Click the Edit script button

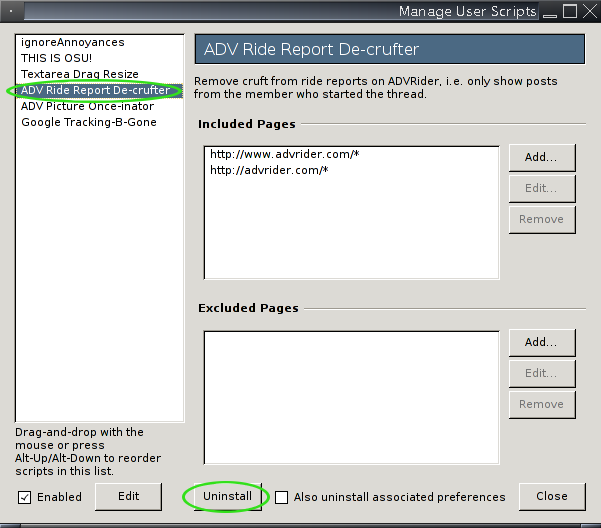[128, 497]
